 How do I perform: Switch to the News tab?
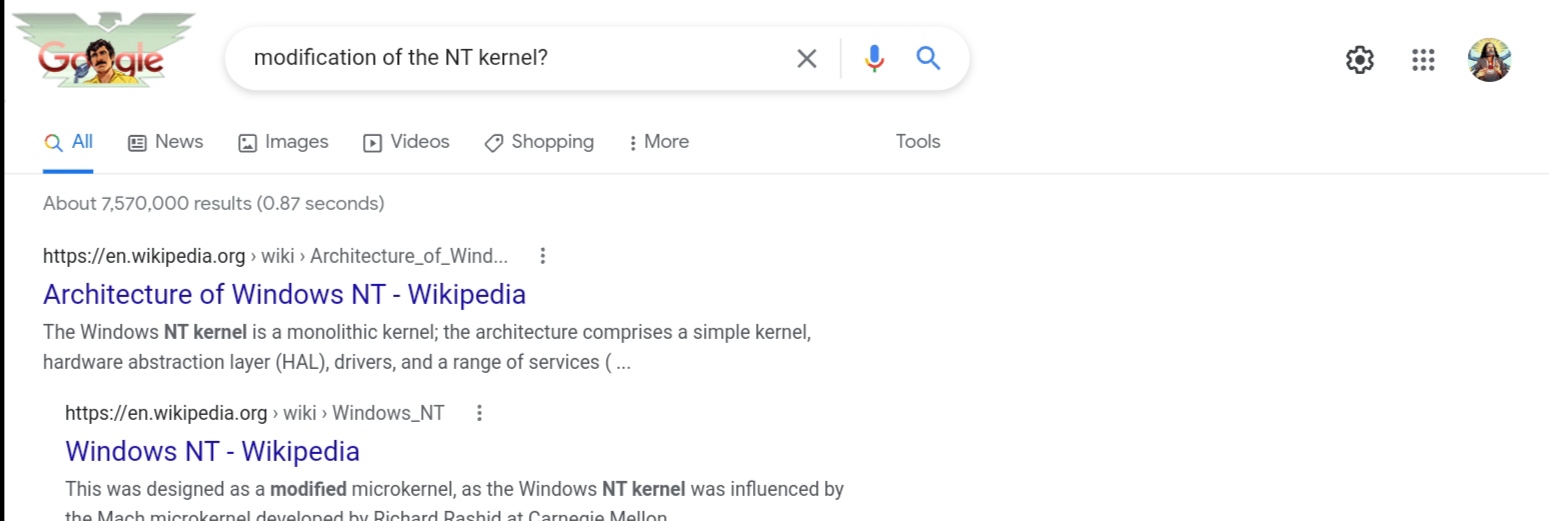point(166,142)
